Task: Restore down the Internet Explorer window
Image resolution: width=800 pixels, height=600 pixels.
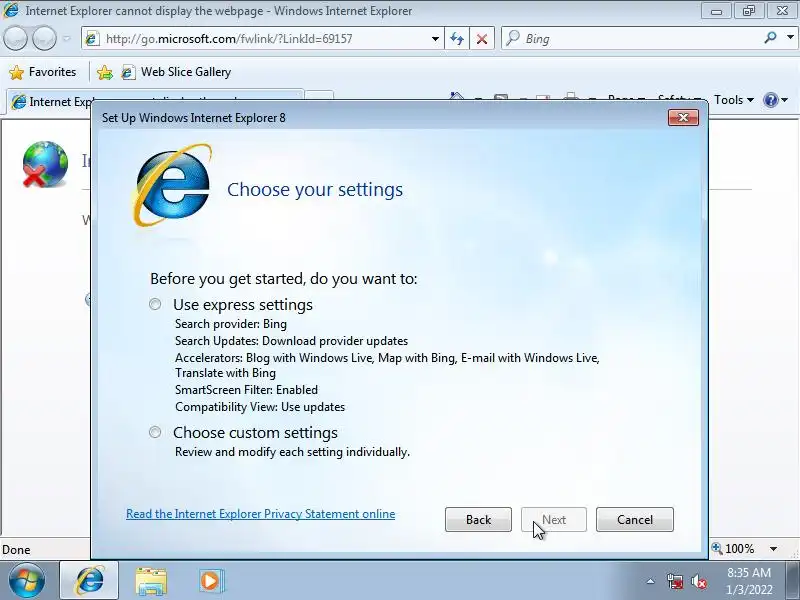Action: (748, 11)
